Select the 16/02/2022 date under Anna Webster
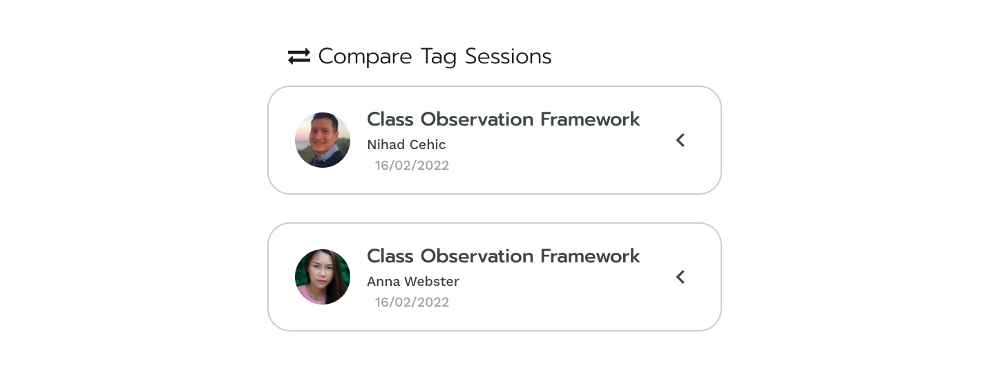 coord(412,302)
